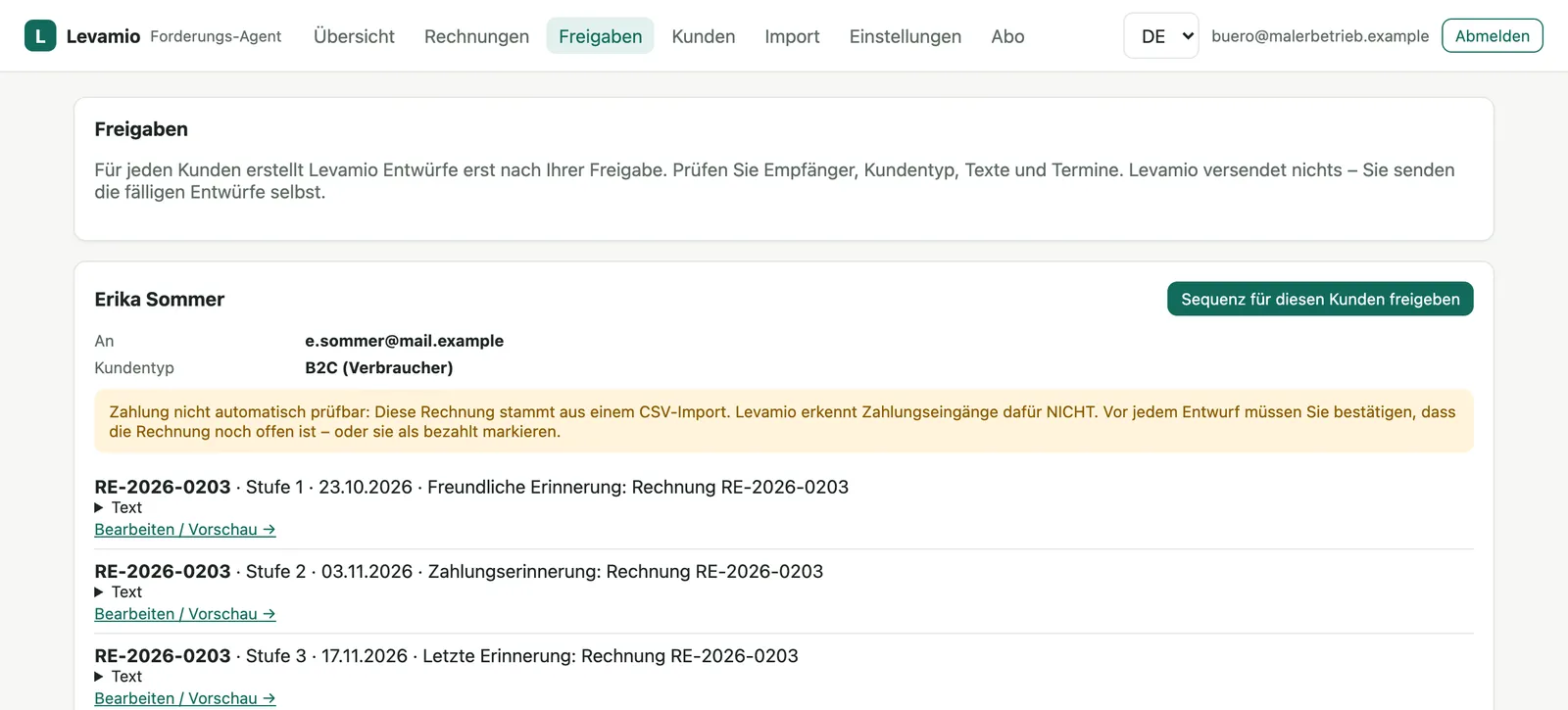Click the Abmelden button
The width and height of the screenshot is (1568, 710).
[1492, 36]
